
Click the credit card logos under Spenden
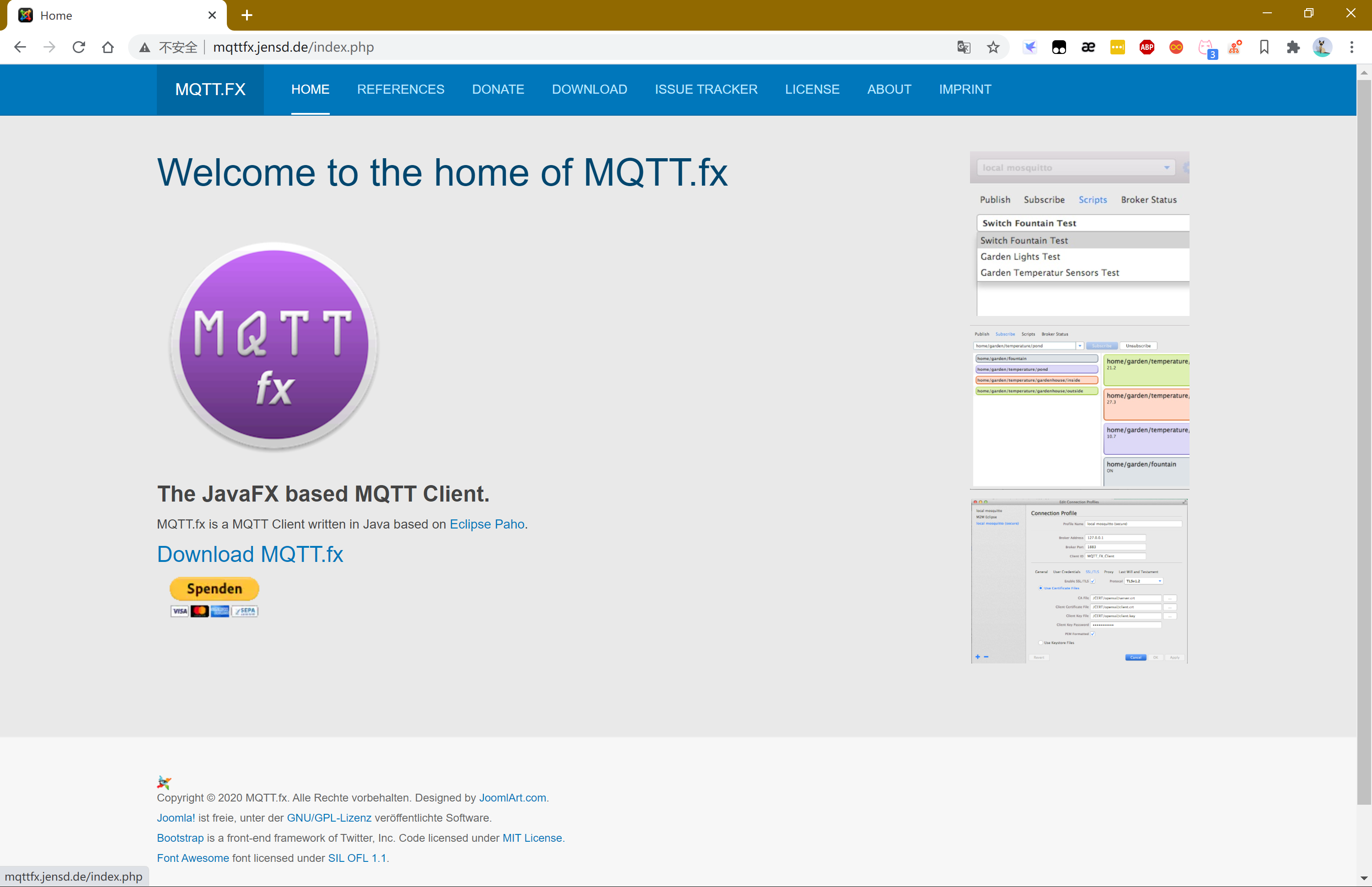click(x=214, y=611)
